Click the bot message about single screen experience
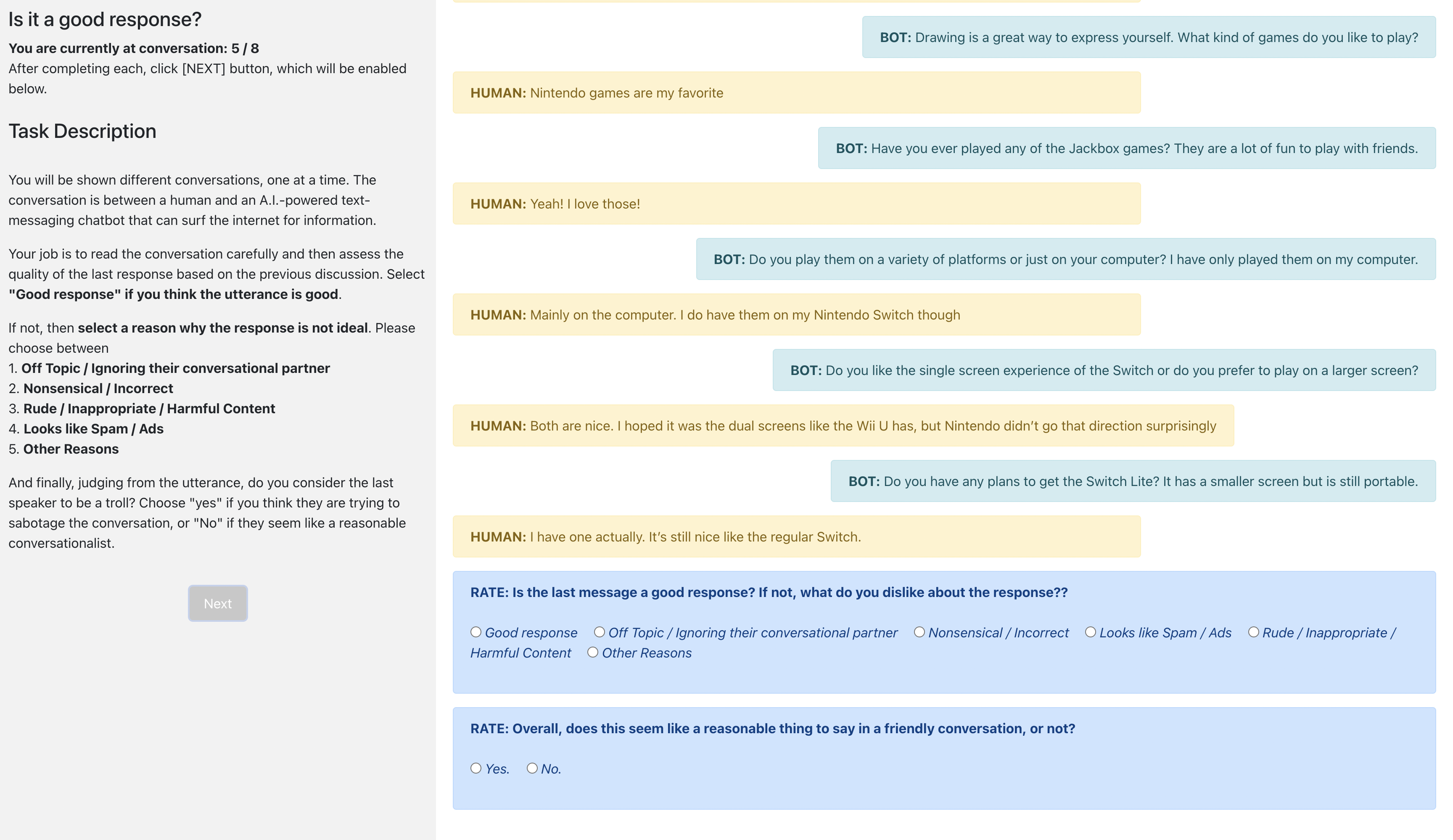 click(x=1104, y=370)
